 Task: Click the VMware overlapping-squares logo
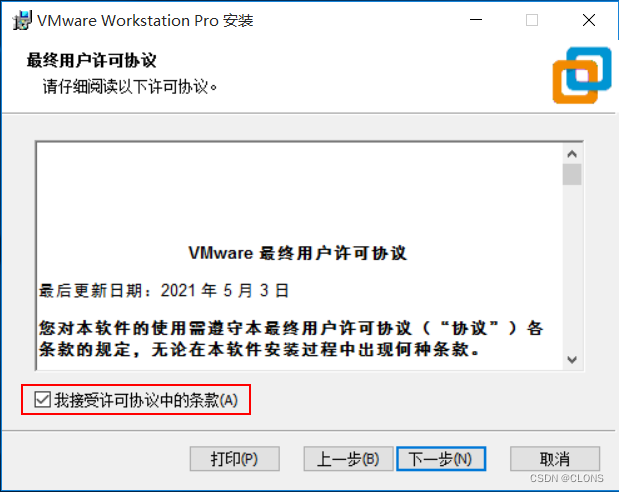582,75
